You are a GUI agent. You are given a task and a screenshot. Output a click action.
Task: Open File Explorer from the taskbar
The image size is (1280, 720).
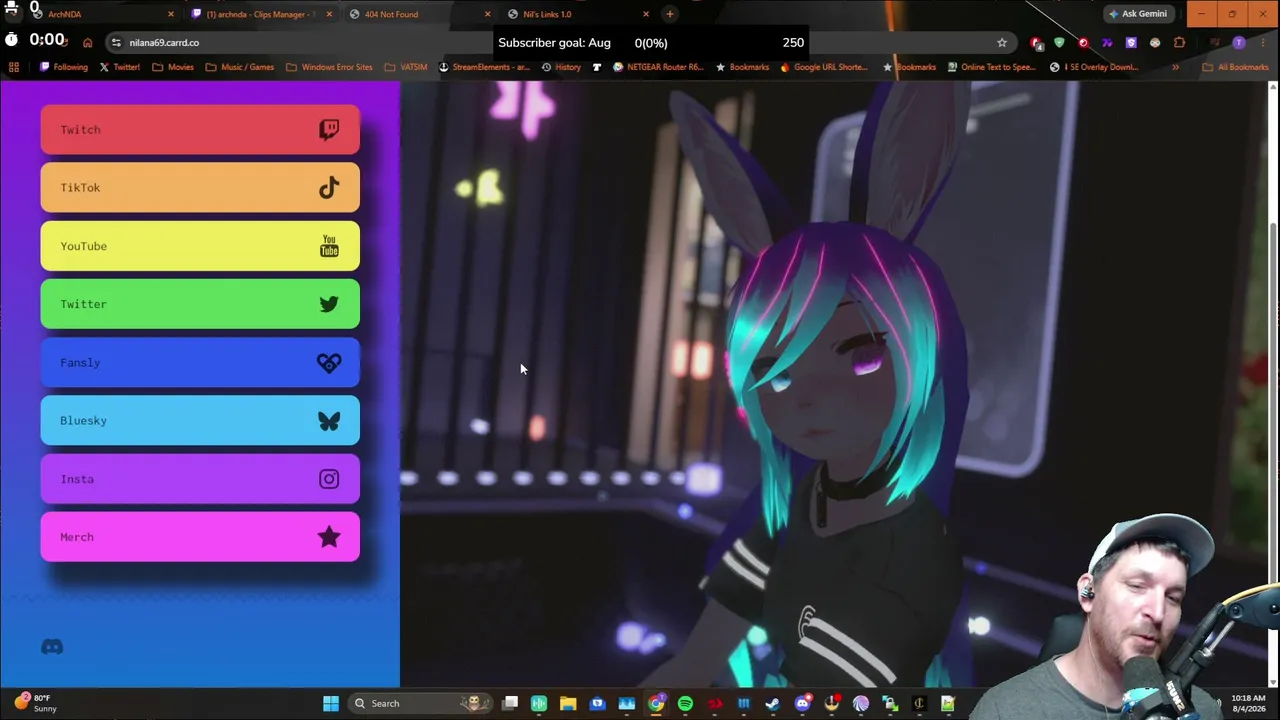[x=568, y=703]
